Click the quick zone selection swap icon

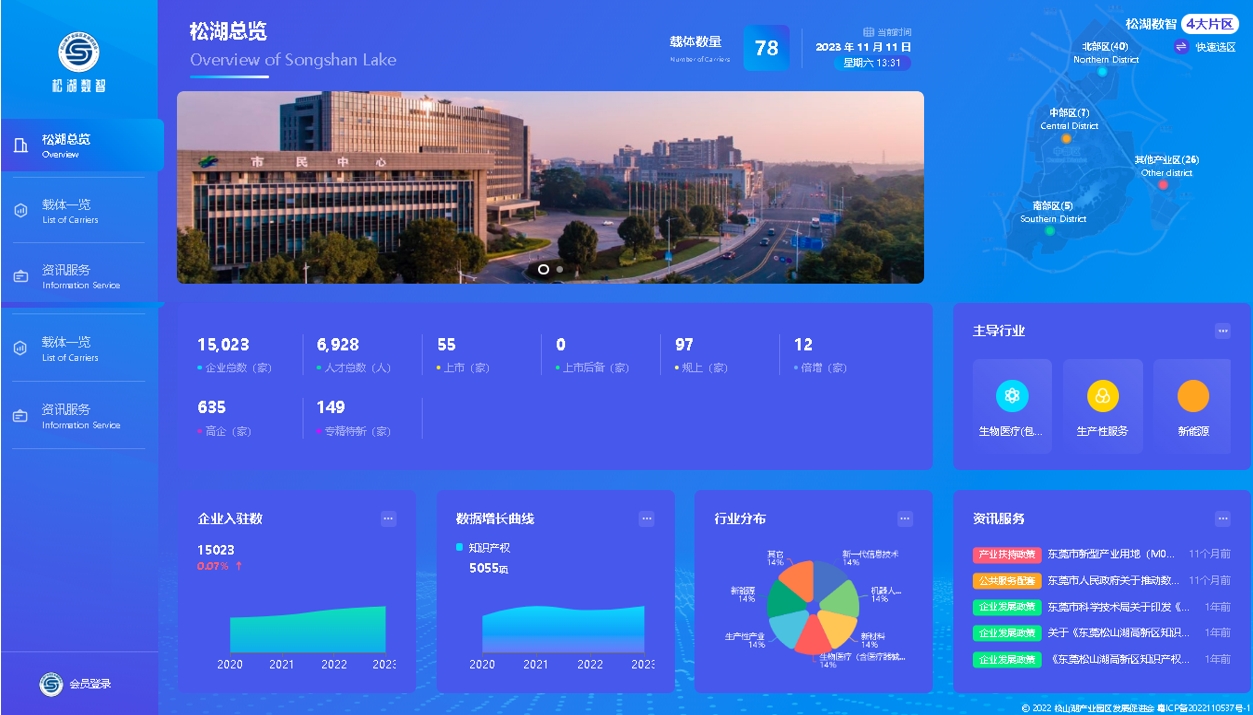[x=1181, y=47]
